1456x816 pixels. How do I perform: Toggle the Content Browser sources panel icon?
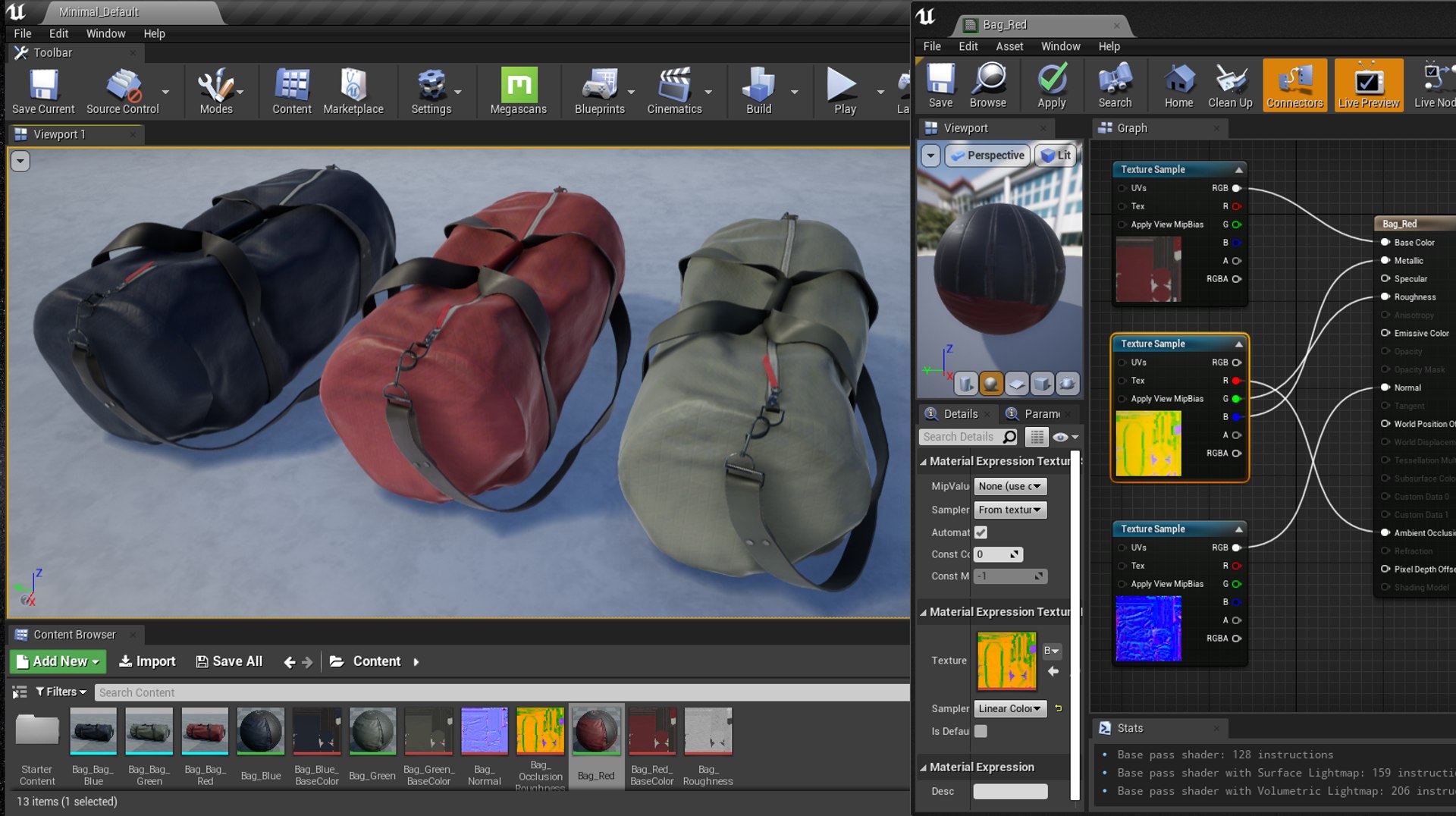coord(19,692)
